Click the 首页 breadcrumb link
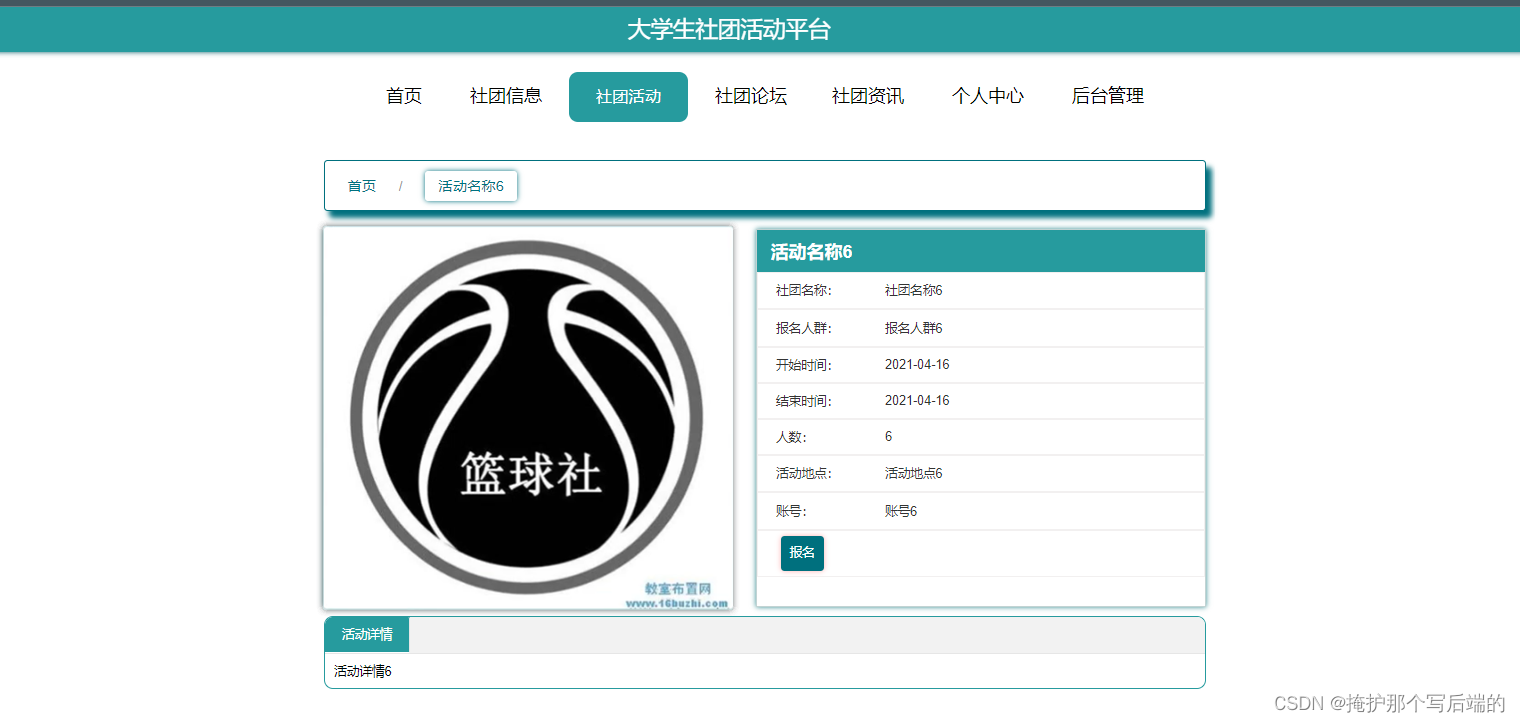The image size is (1520, 722). (x=362, y=186)
